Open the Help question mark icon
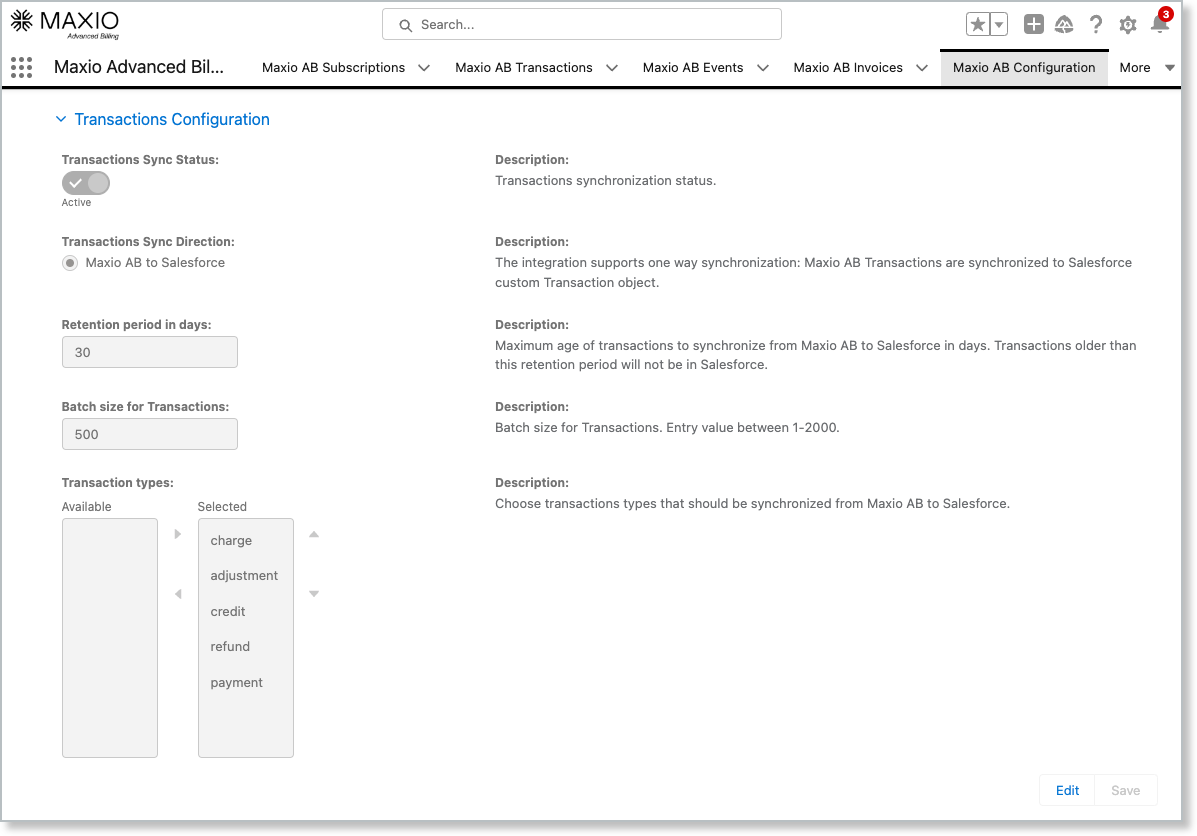Viewport: 1197px width, 836px height. coord(1096,25)
